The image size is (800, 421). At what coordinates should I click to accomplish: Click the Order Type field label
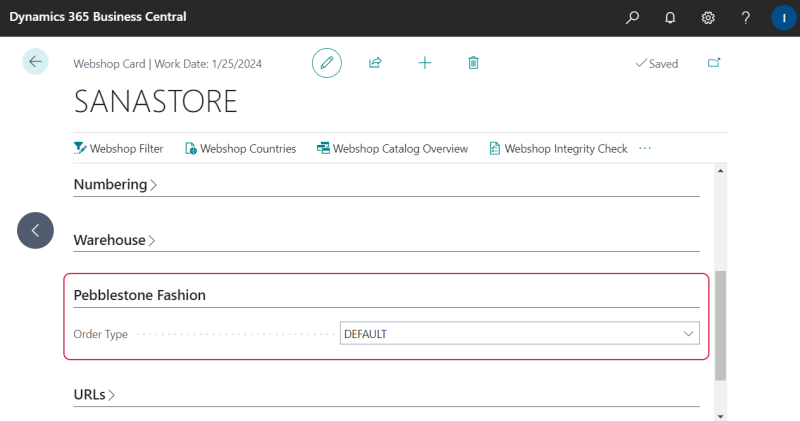101,334
